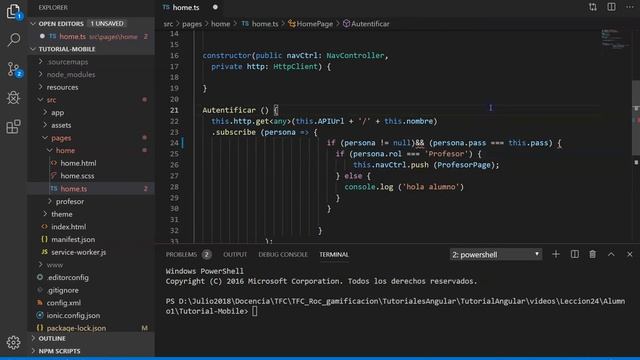
Task: Split the terminal panel
Action: [575, 254]
